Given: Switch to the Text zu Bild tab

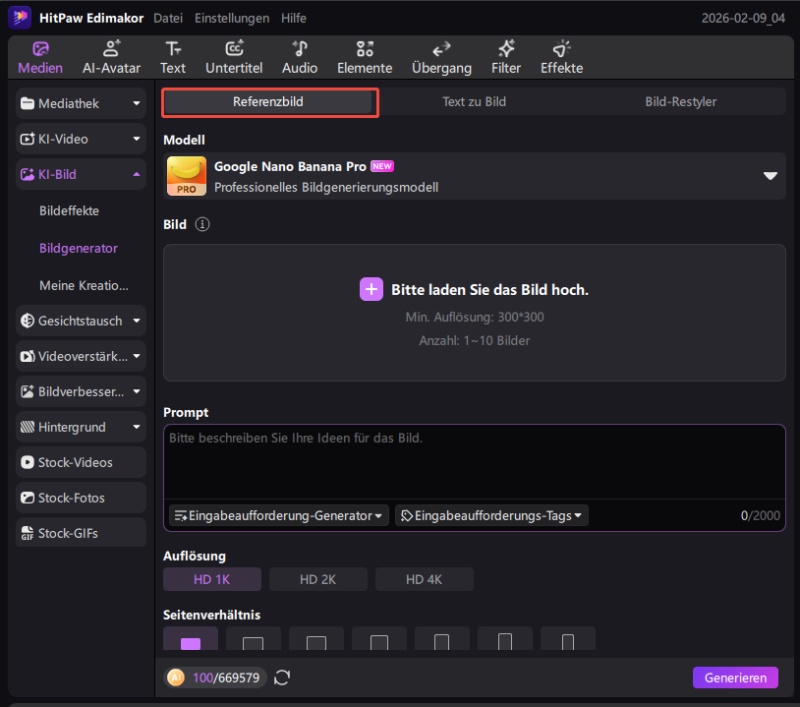Looking at the screenshot, I should coord(474,102).
